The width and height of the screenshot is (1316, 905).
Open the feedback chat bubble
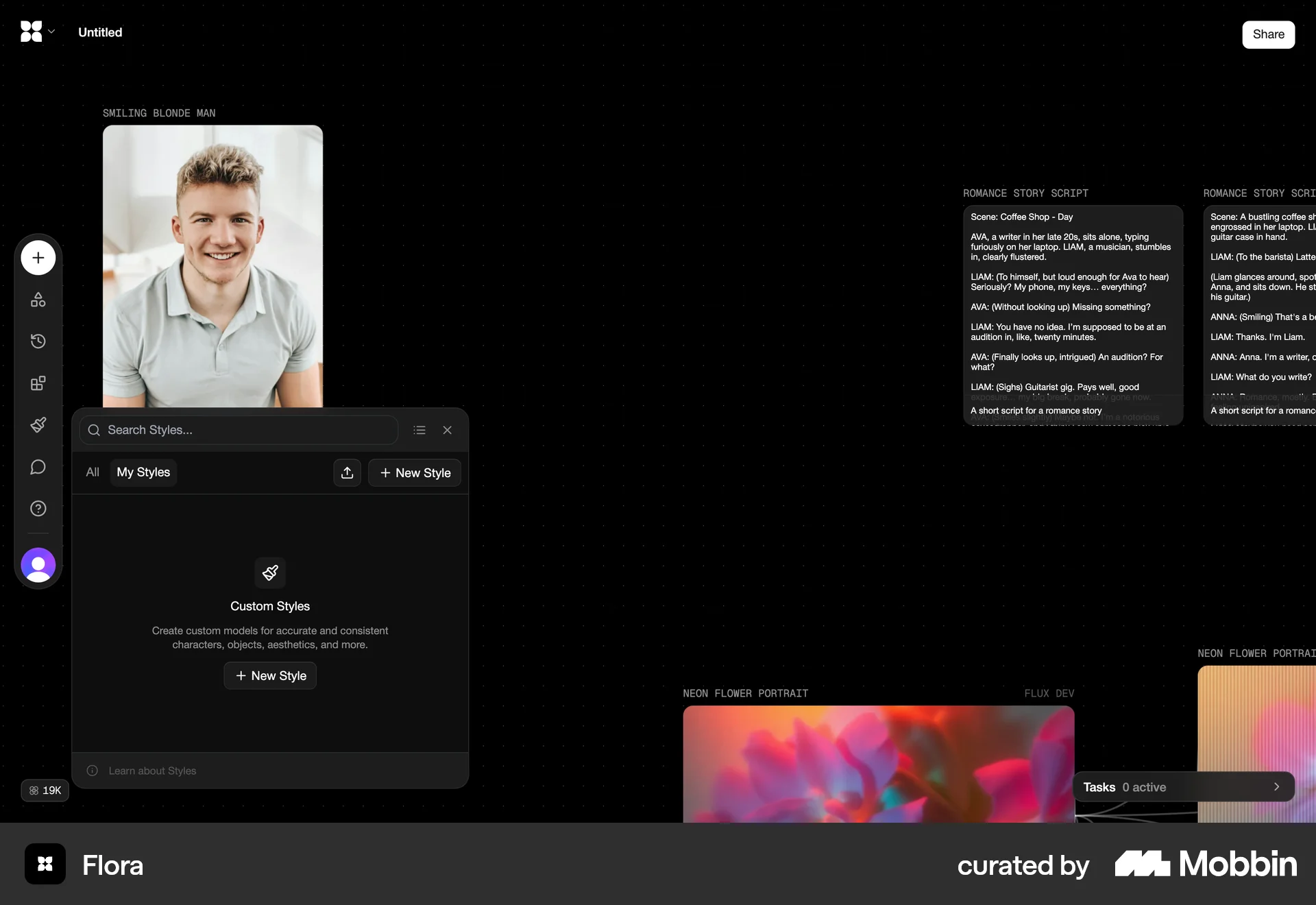(38, 468)
